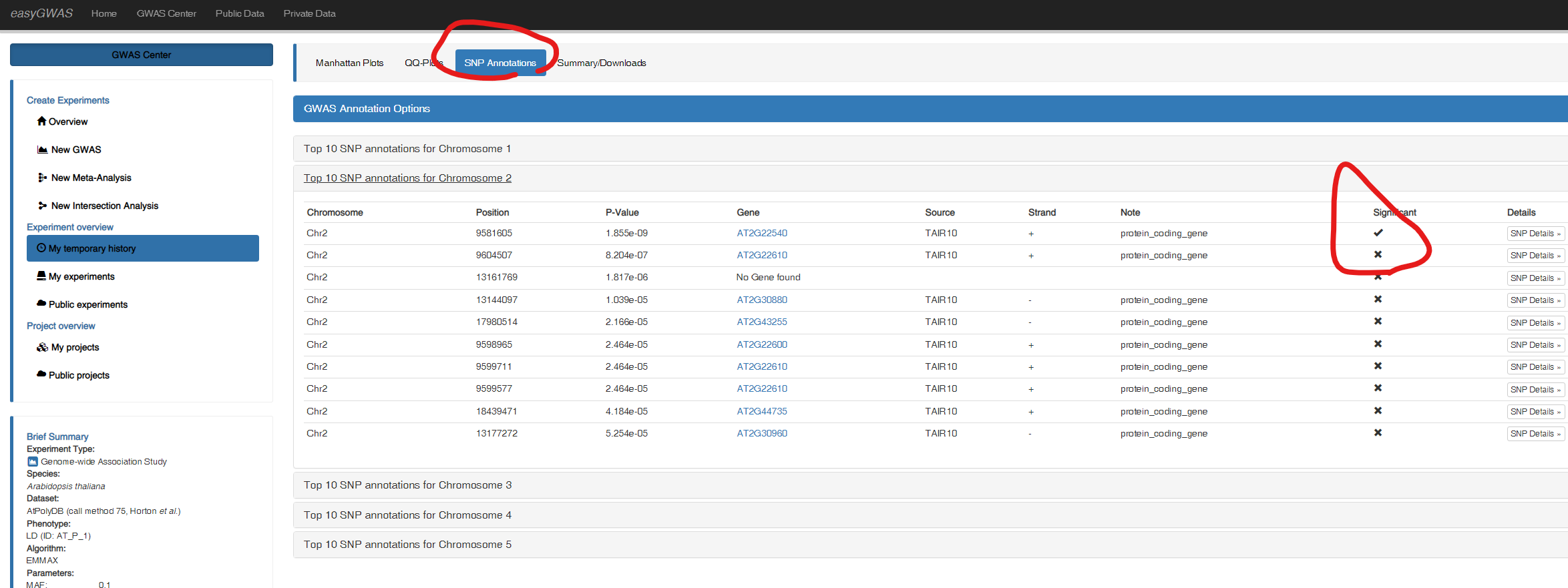Click the cloud icon for Public experiments

pyautogui.click(x=41, y=304)
